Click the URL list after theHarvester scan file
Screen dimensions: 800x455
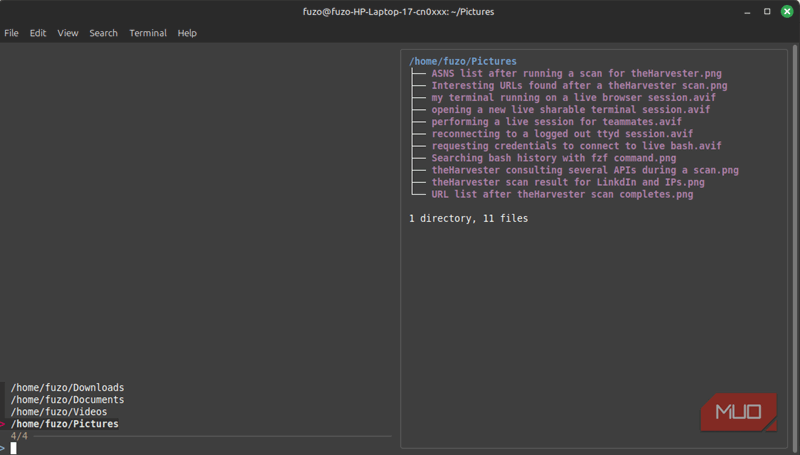point(562,194)
